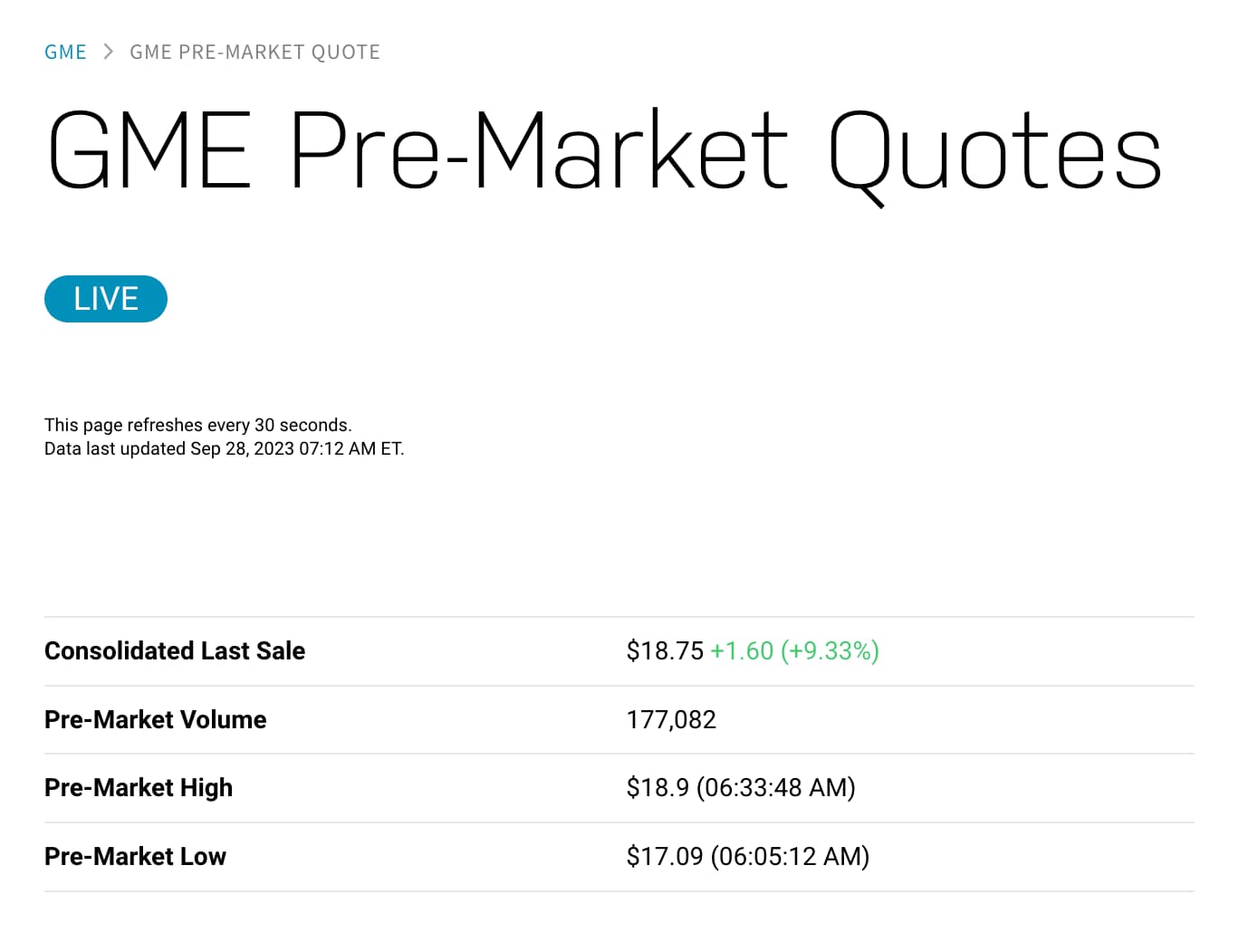The image size is (1258, 952).
Task: Click the green +1.60 change value
Action: coord(742,651)
